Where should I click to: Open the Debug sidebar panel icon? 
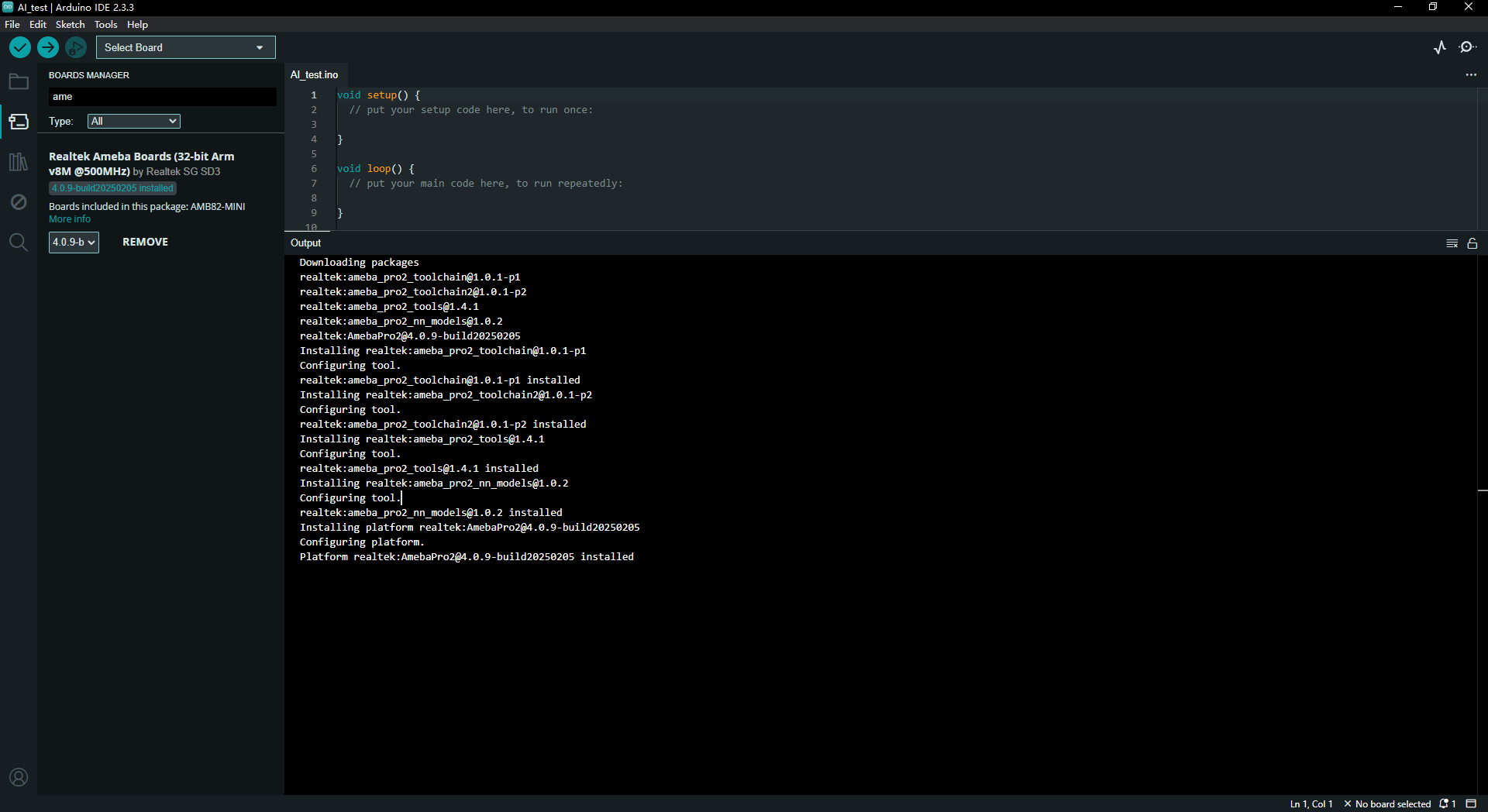[19, 202]
